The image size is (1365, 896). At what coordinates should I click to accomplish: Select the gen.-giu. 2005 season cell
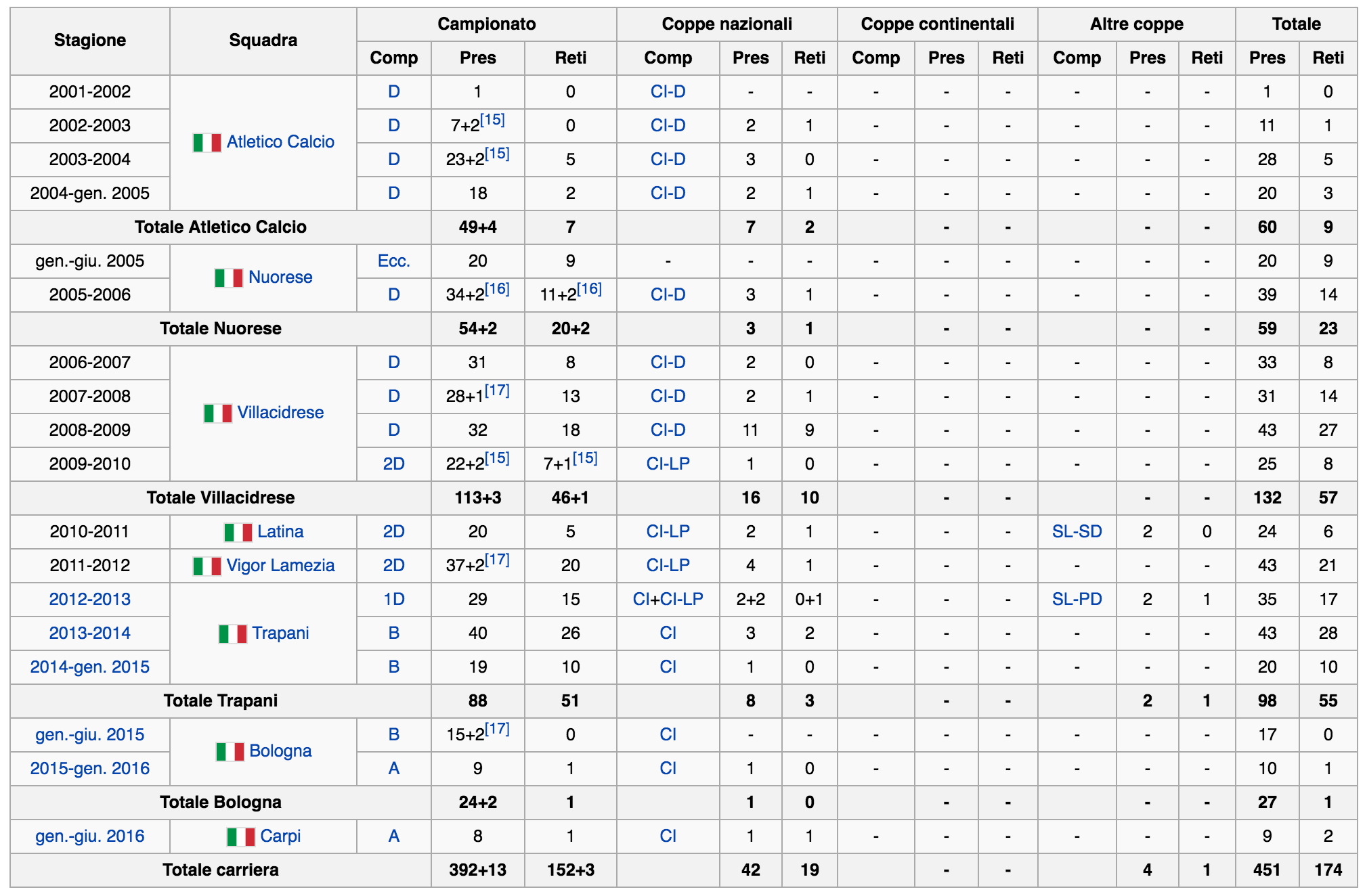[x=90, y=261]
